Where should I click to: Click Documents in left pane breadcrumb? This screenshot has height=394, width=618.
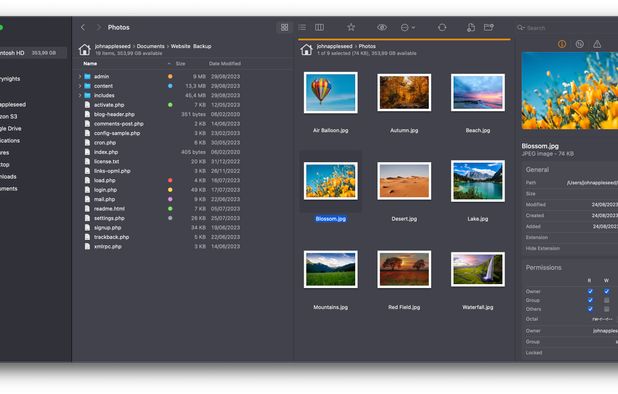click(x=151, y=46)
